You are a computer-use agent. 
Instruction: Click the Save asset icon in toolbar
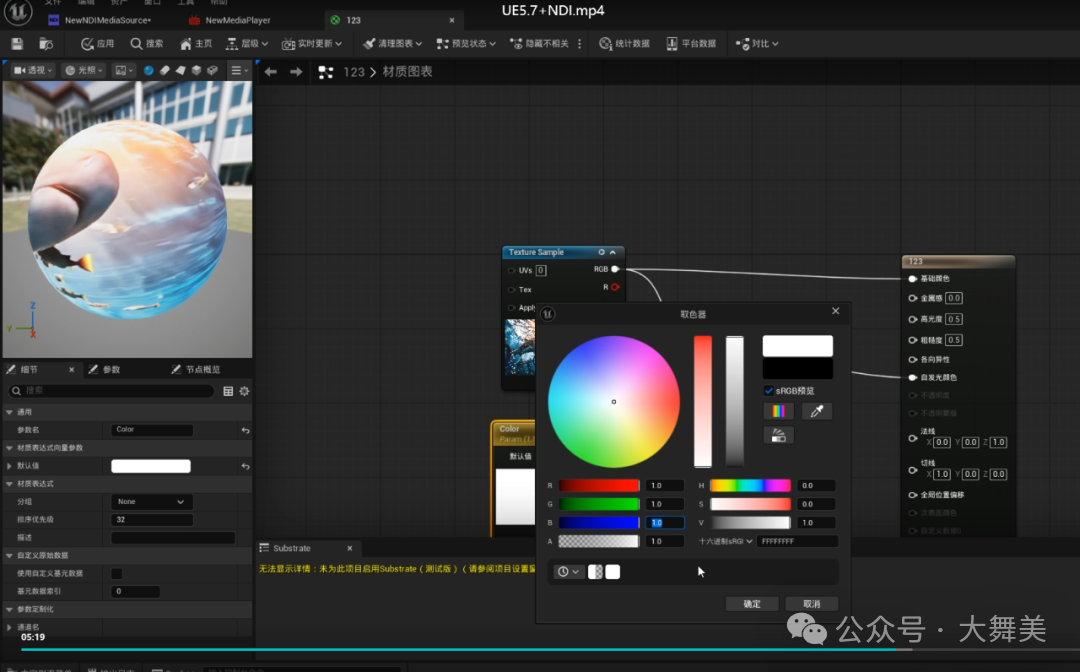tap(17, 44)
